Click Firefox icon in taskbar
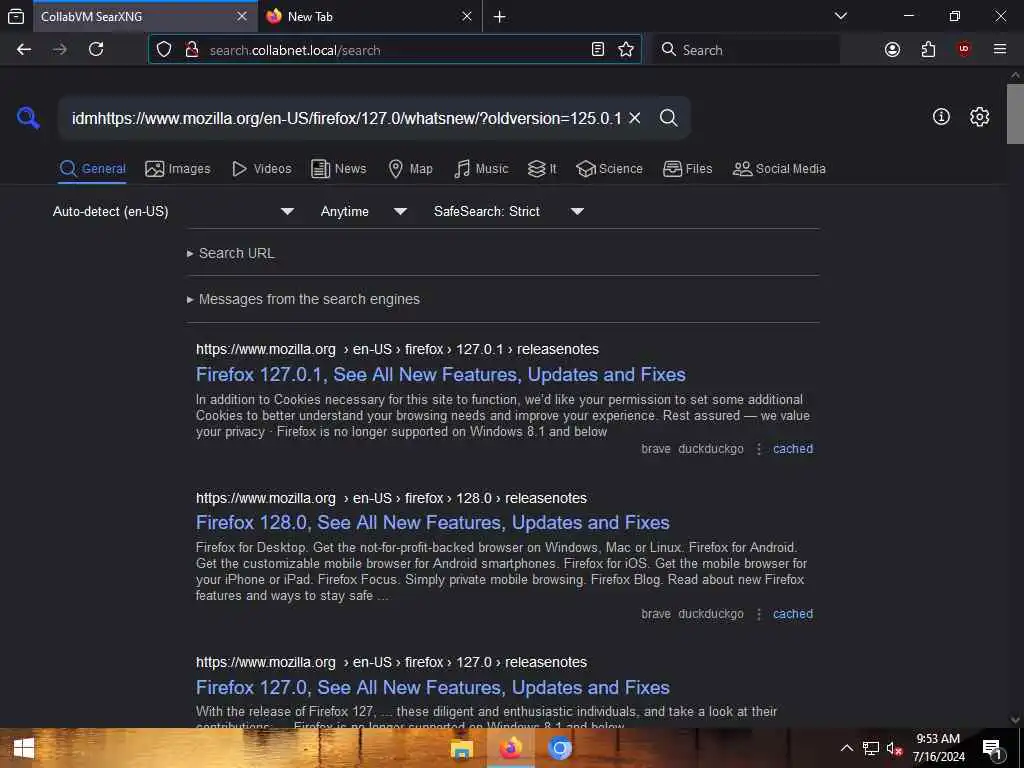 pyautogui.click(x=511, y=749)
